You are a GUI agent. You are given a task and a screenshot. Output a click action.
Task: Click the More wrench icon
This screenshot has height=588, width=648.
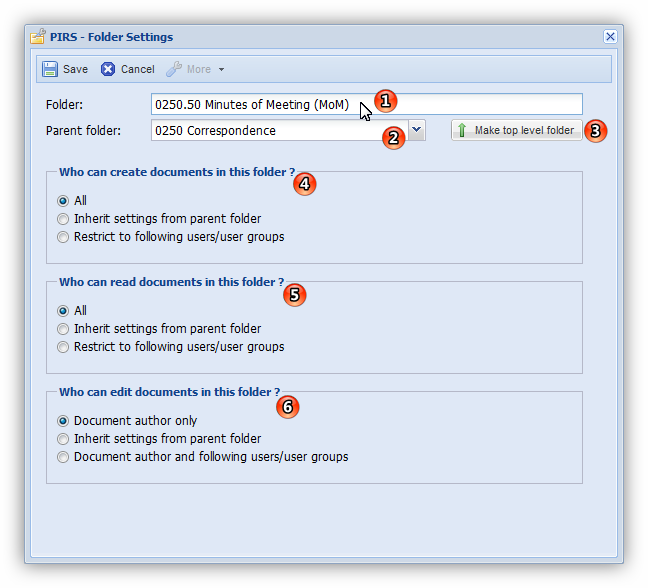pyautogui.click(x=174, y=69)
